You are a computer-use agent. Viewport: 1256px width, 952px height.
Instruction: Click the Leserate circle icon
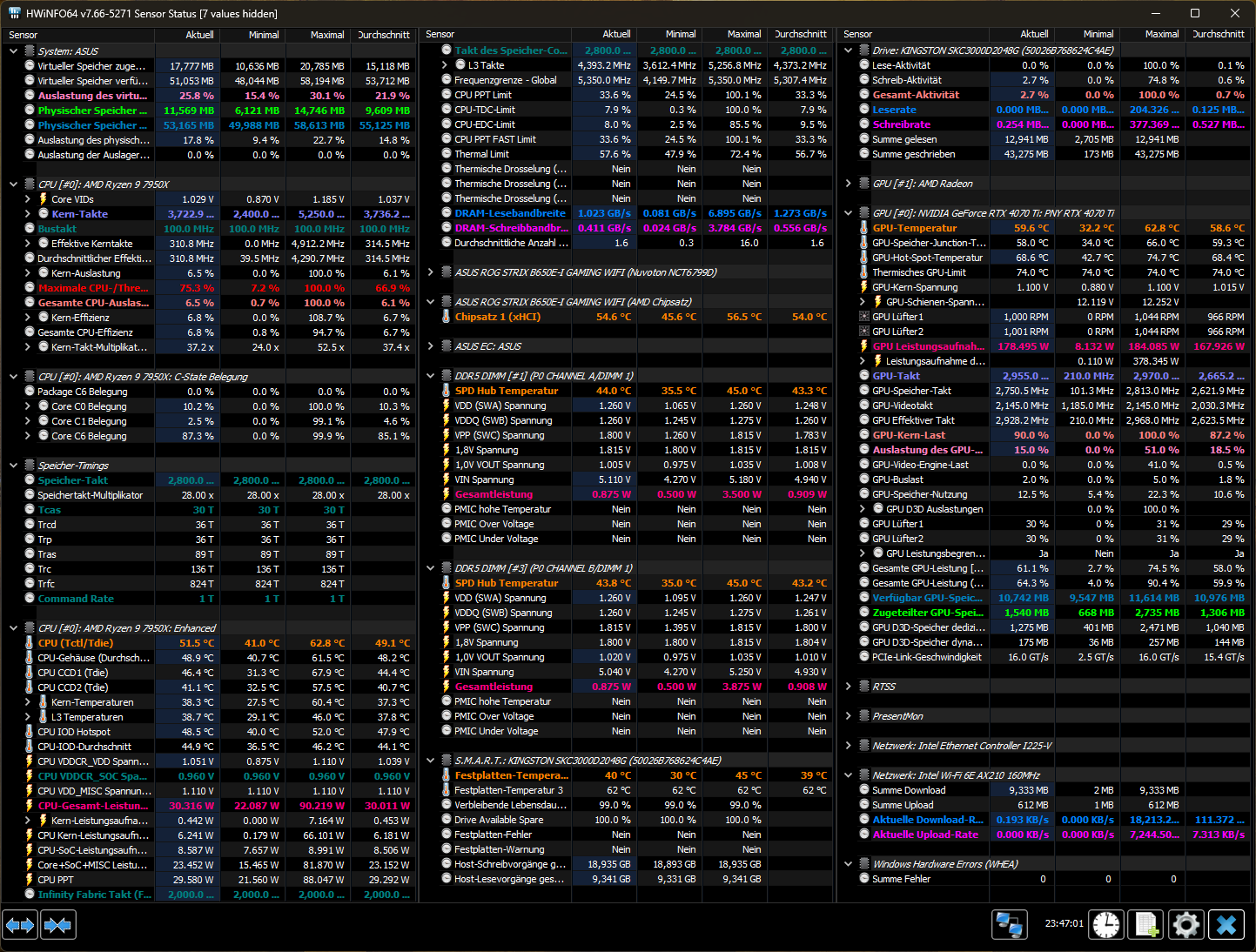(x=864, y=110)
